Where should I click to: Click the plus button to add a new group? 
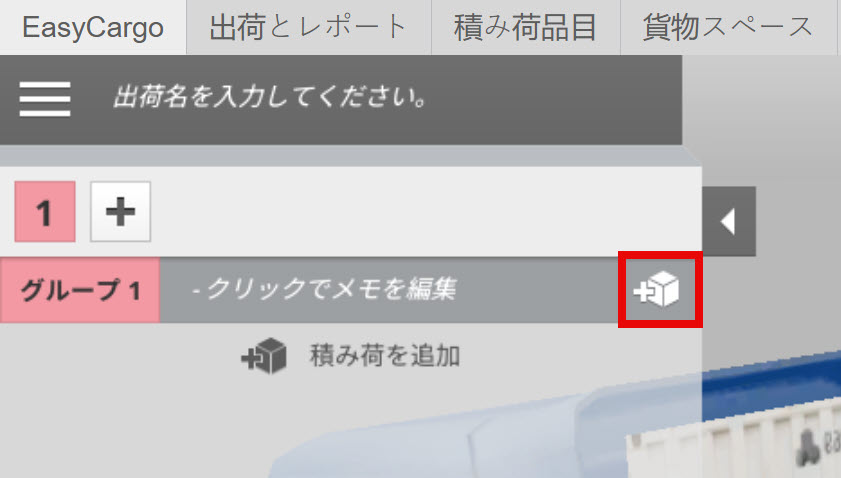click(121, 211)
